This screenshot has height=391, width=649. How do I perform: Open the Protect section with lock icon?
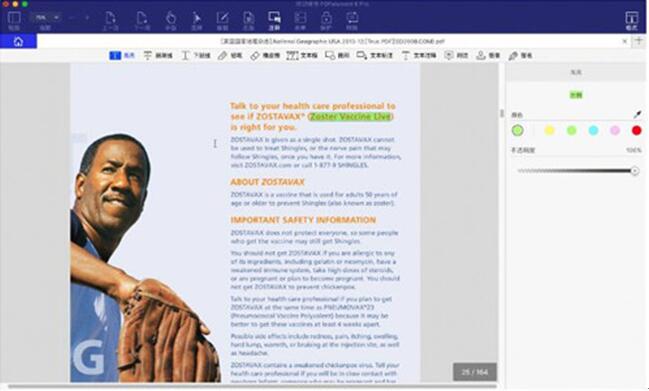coord(326,21)
